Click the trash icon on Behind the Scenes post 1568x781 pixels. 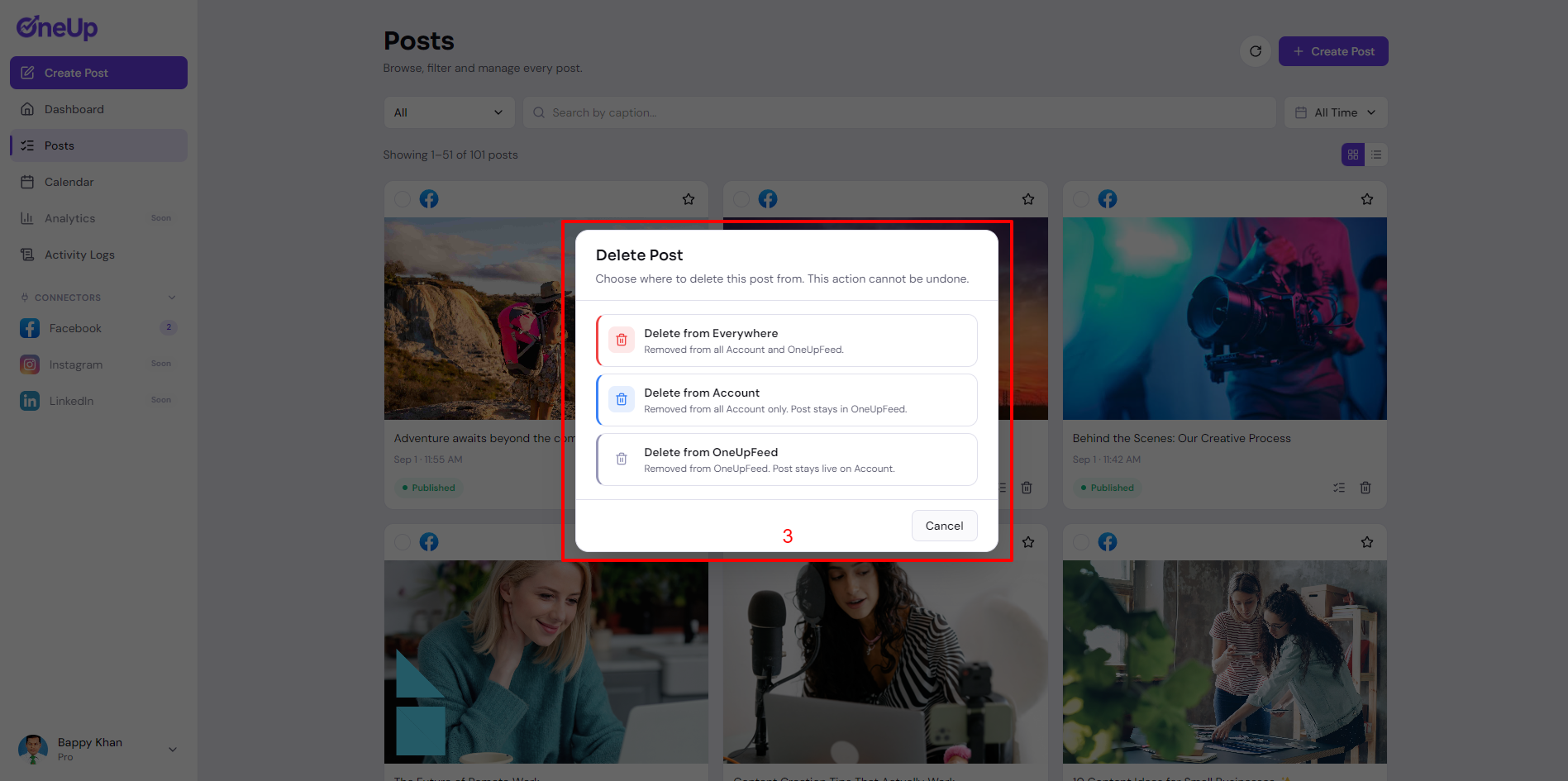click(x=1365, y=488)
